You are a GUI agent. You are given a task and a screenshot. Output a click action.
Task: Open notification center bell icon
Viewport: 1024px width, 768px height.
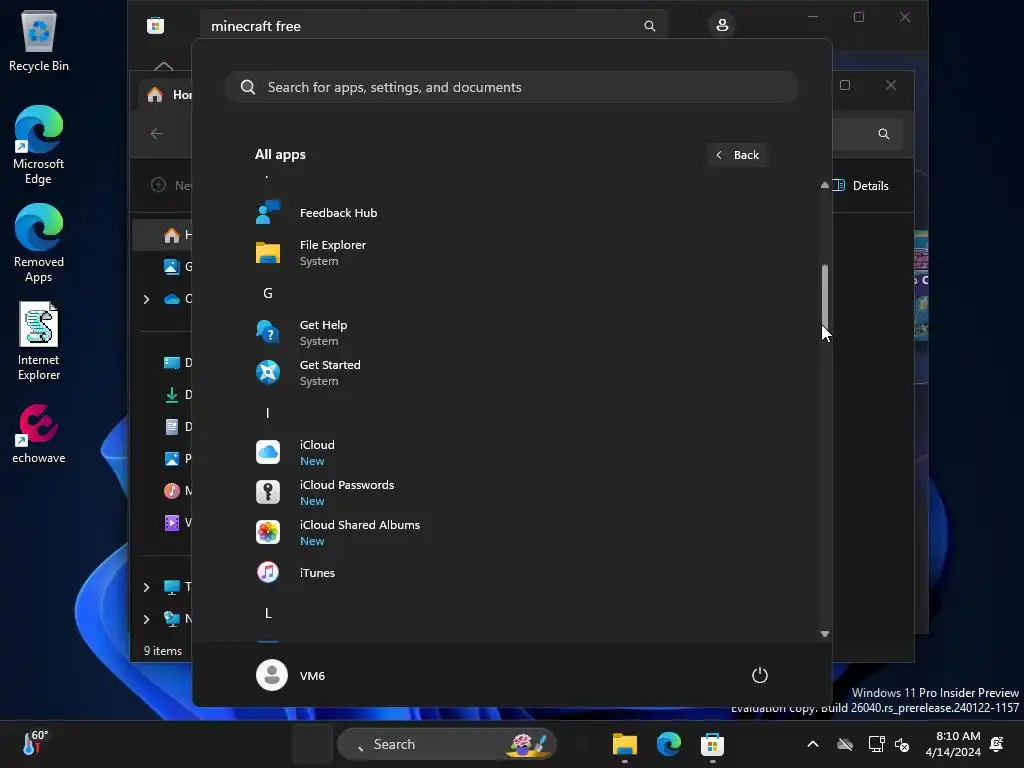click(x=997, y=744)
